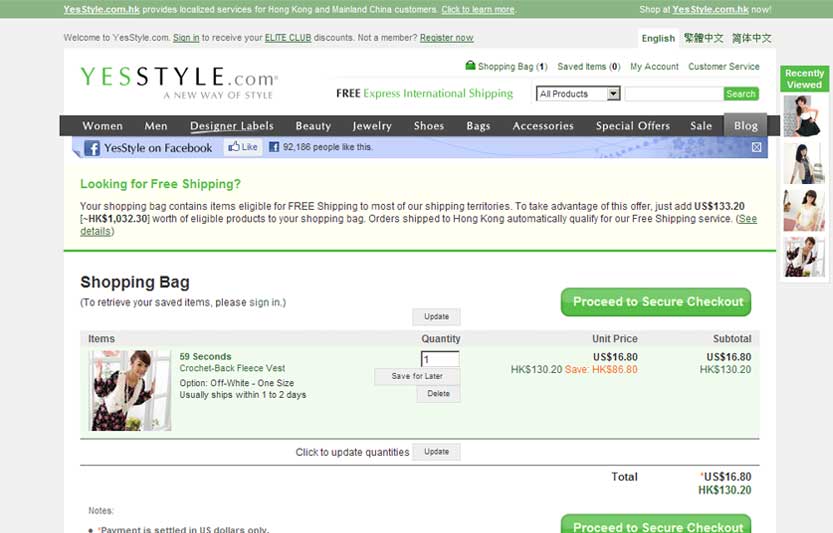The width and height of the screenshot is (833, 533).
Task: Focus the Quantity input field
Action: click(x=440, y=359)
